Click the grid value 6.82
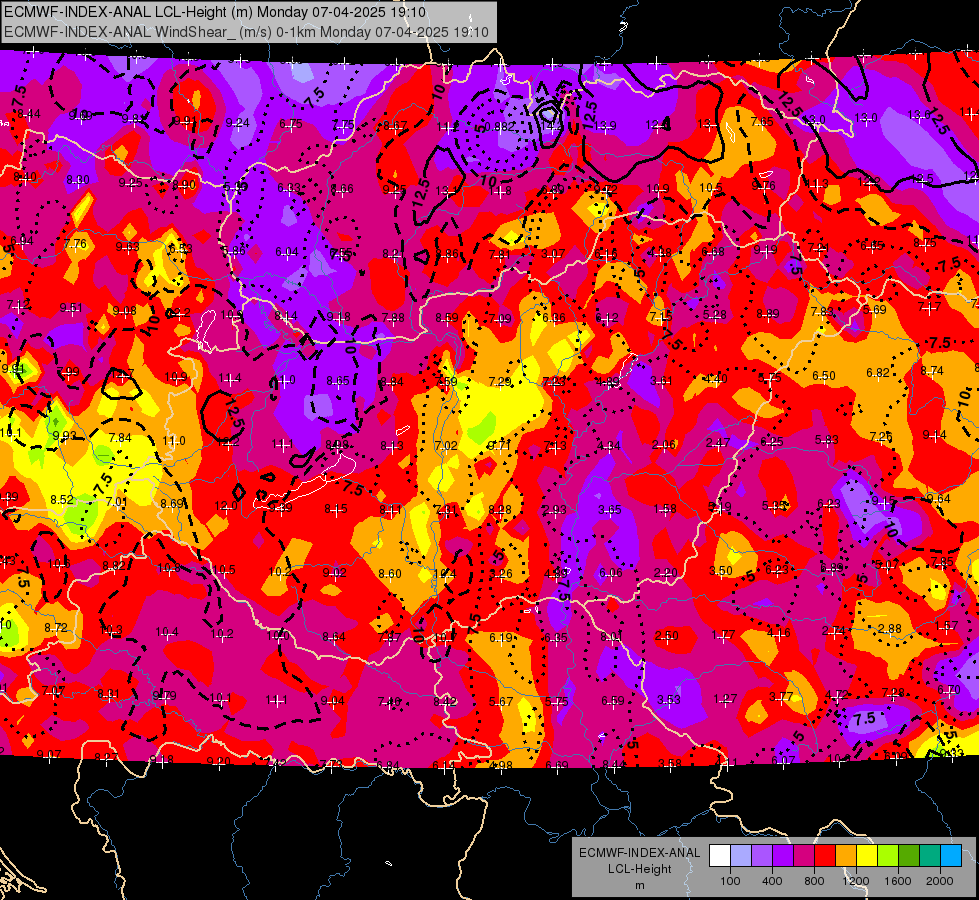The image size is (979, 900). (877, 373)
